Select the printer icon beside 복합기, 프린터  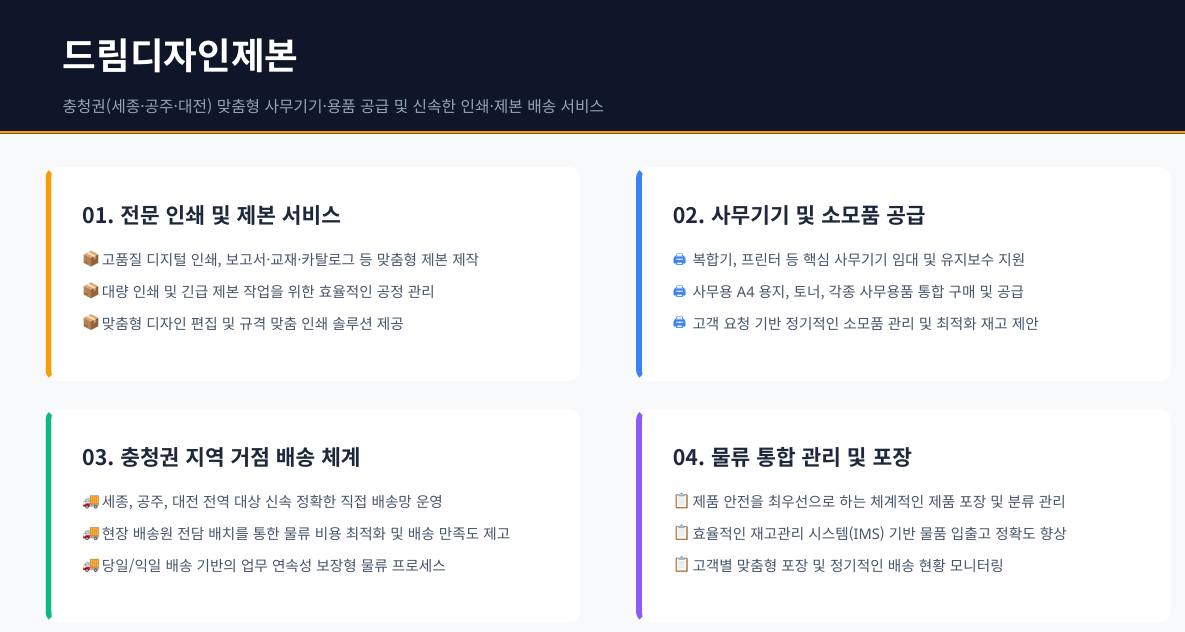click(679, 259)
